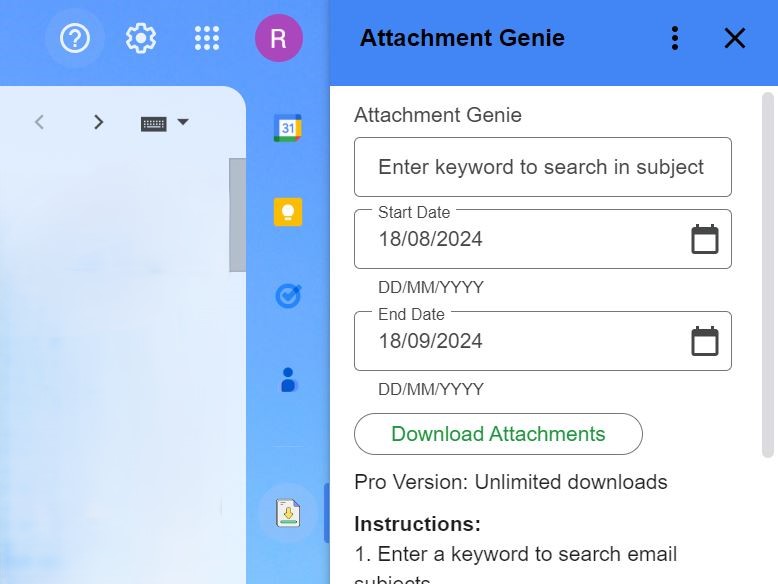Click the Attachment Genie panel scrollbar
Viewport: 778px width, 584px height.
pyautogui.click(x=768, y=274)
